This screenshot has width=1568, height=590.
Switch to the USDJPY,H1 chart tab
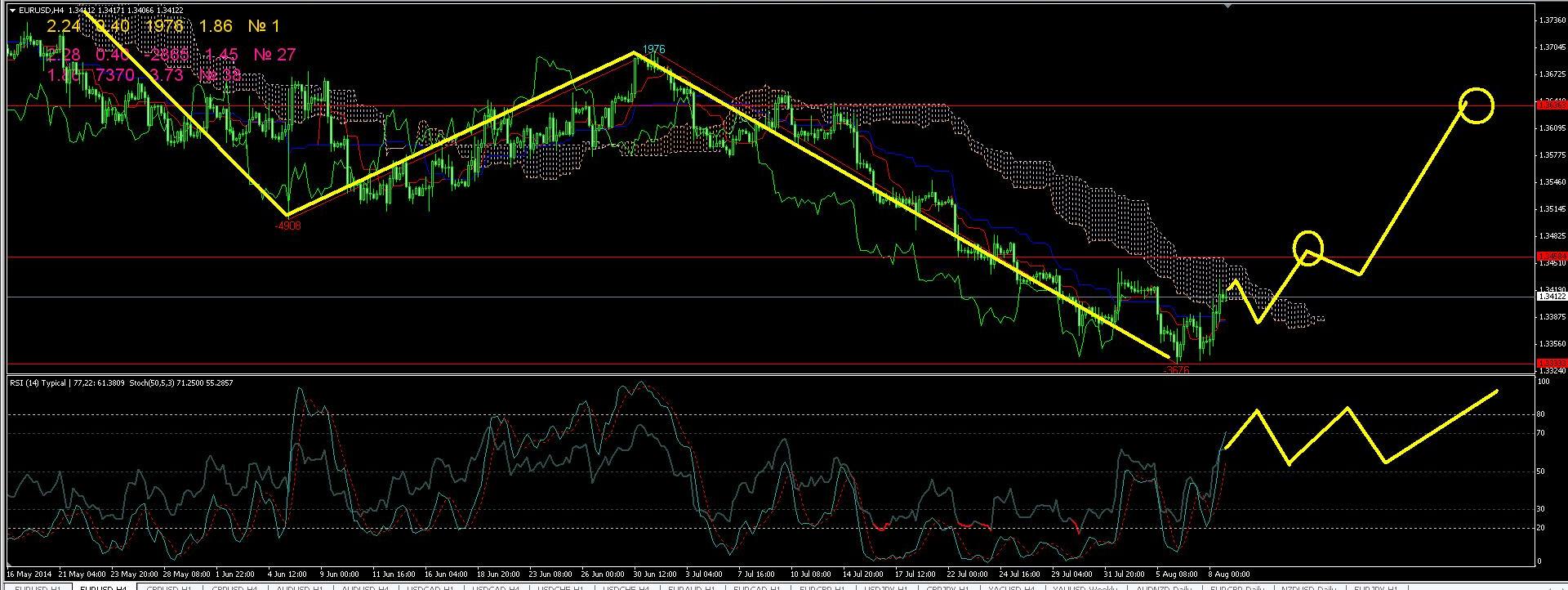pos(888,588)
